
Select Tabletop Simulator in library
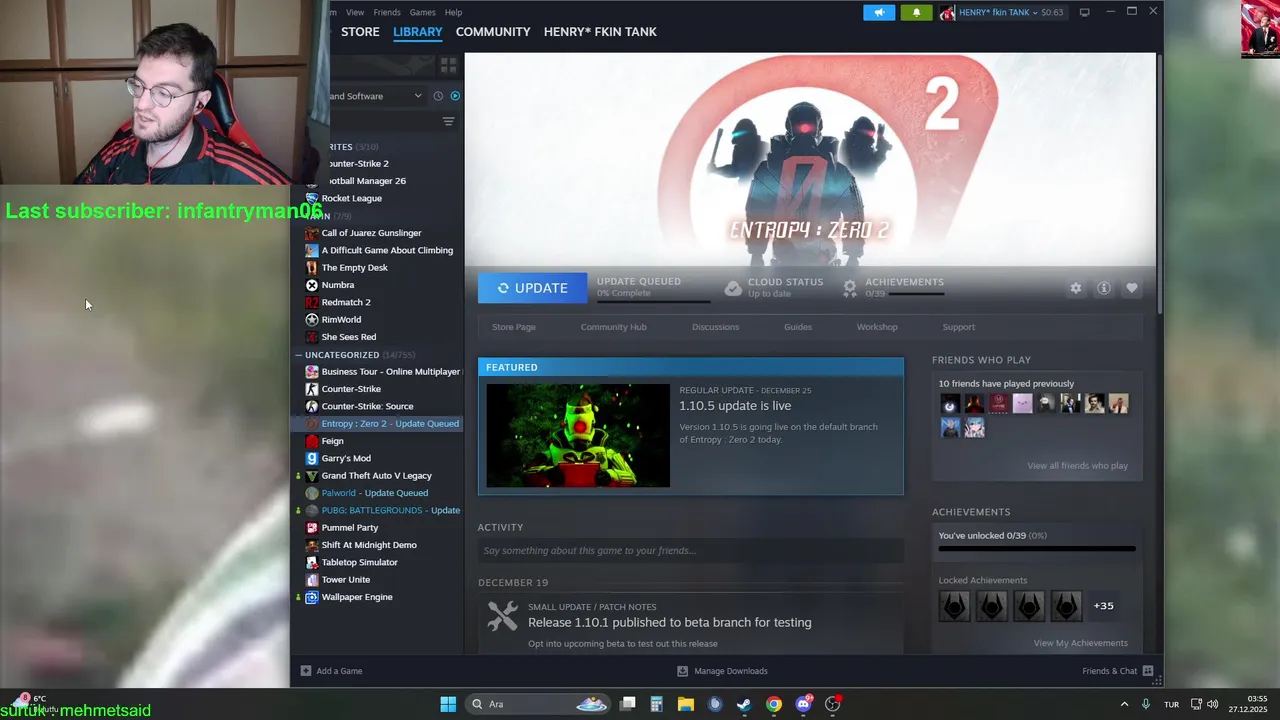click(359, 562)
